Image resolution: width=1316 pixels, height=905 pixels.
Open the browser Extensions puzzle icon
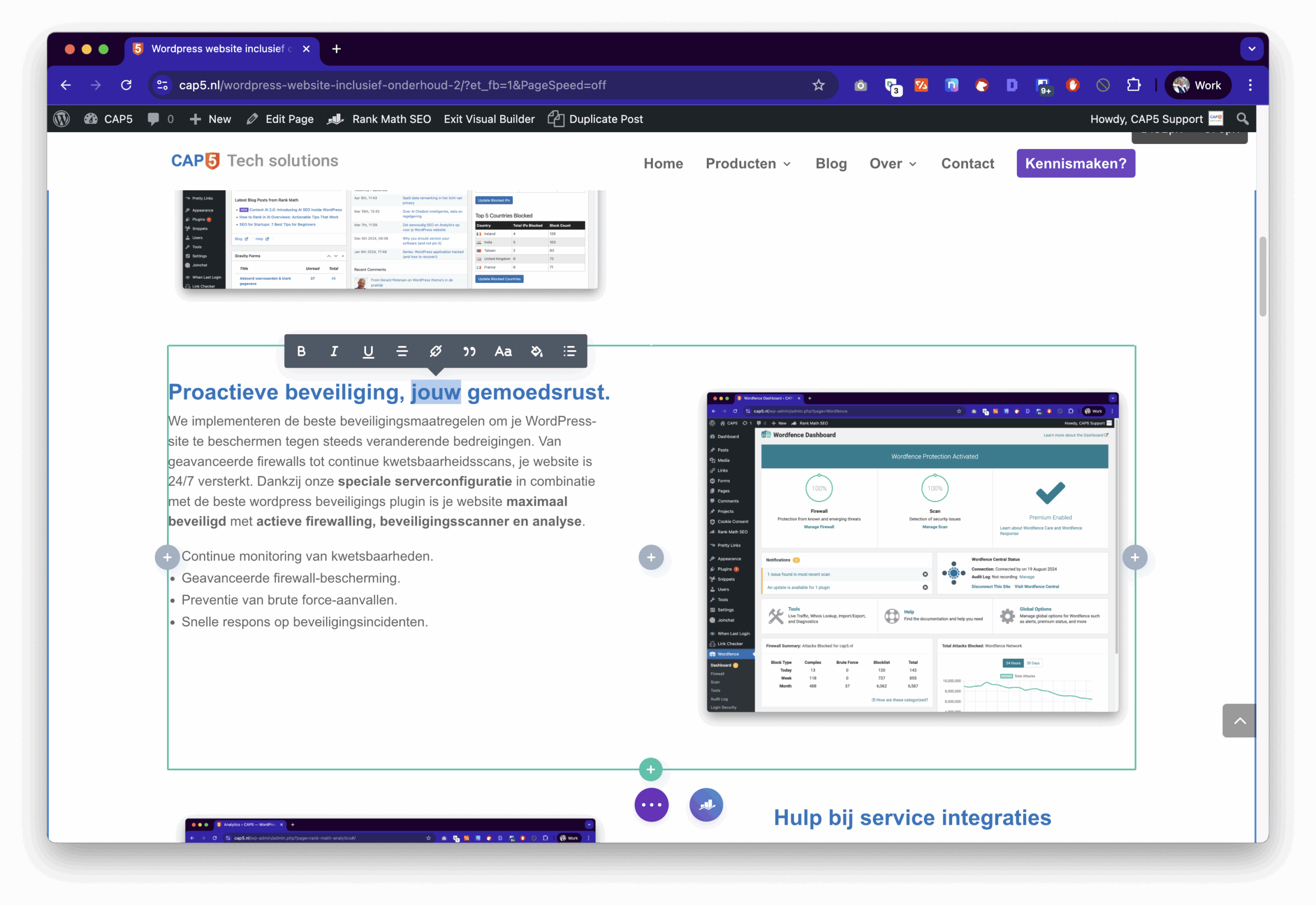coord(1134,85)
